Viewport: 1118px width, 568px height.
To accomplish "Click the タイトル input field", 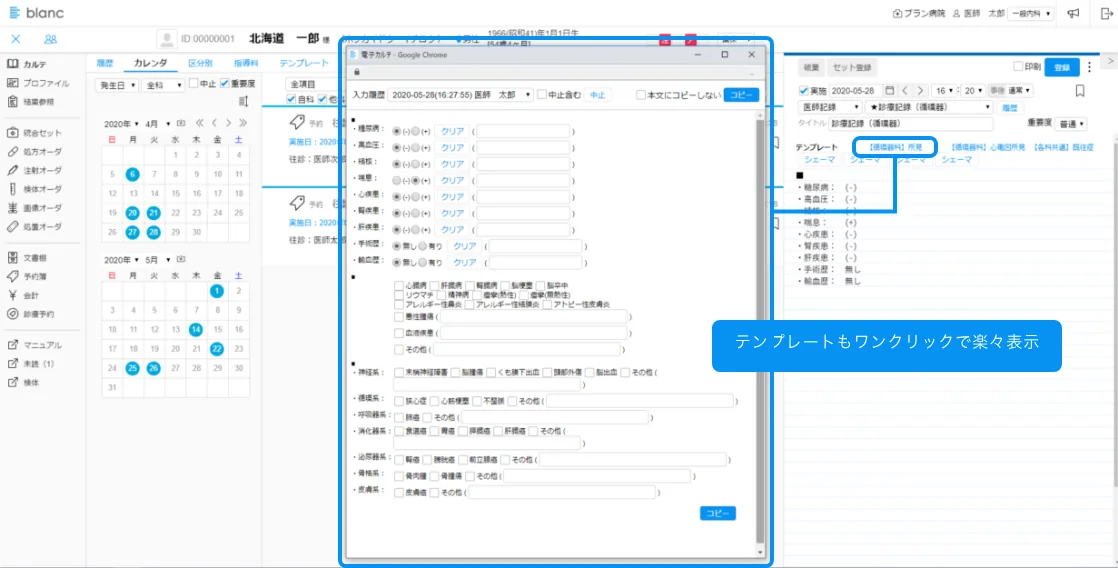I will pyautogui.click(x=912, y=124).
